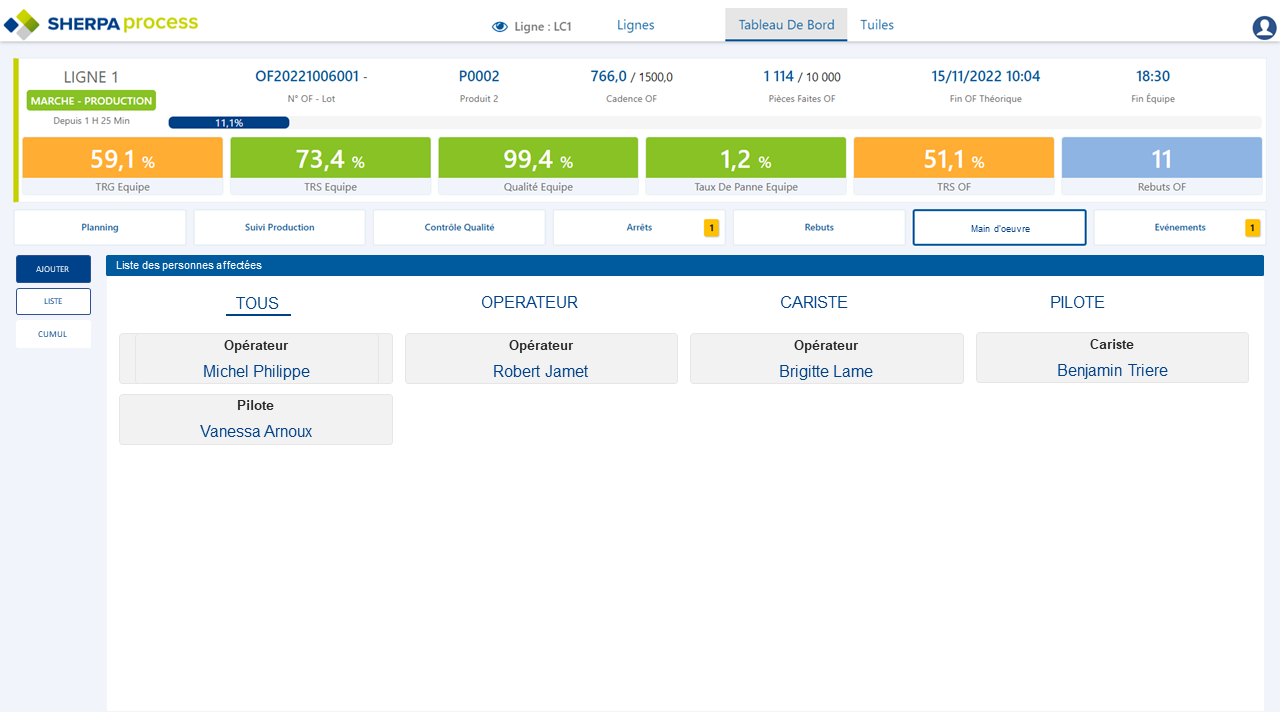Click the SHERPA process logo
Viewport: 1280px width, 720px height.
101,23
